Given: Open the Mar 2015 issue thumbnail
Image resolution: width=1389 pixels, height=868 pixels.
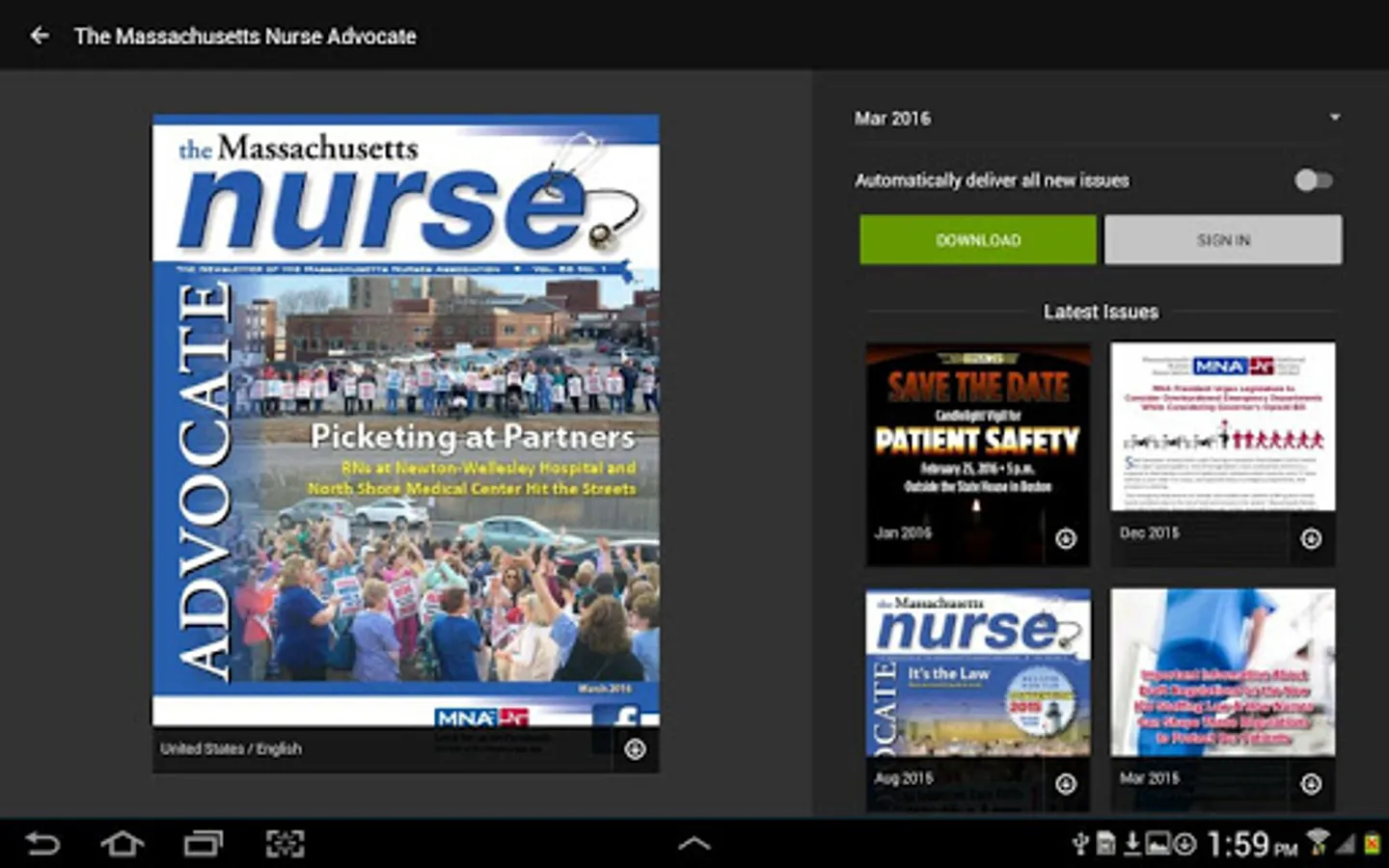Looking at the screenshot, I should tap(1223, 699).
